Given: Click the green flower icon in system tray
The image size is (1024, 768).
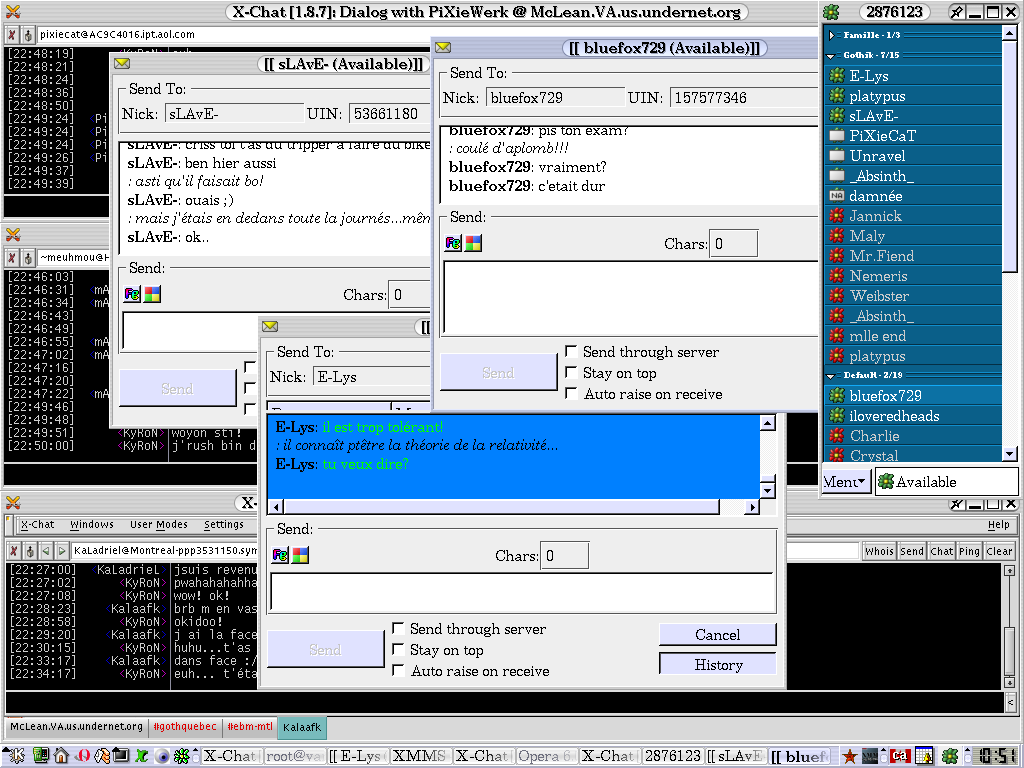Looking at the screenshot, I should [x=949, y=756].
